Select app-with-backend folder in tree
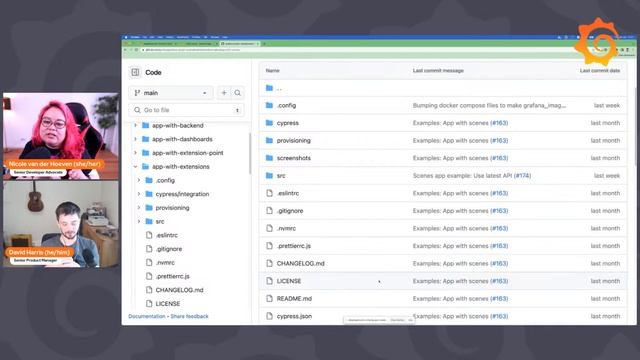The height and width of the screenshot is (360, 640). coord(178,125)
